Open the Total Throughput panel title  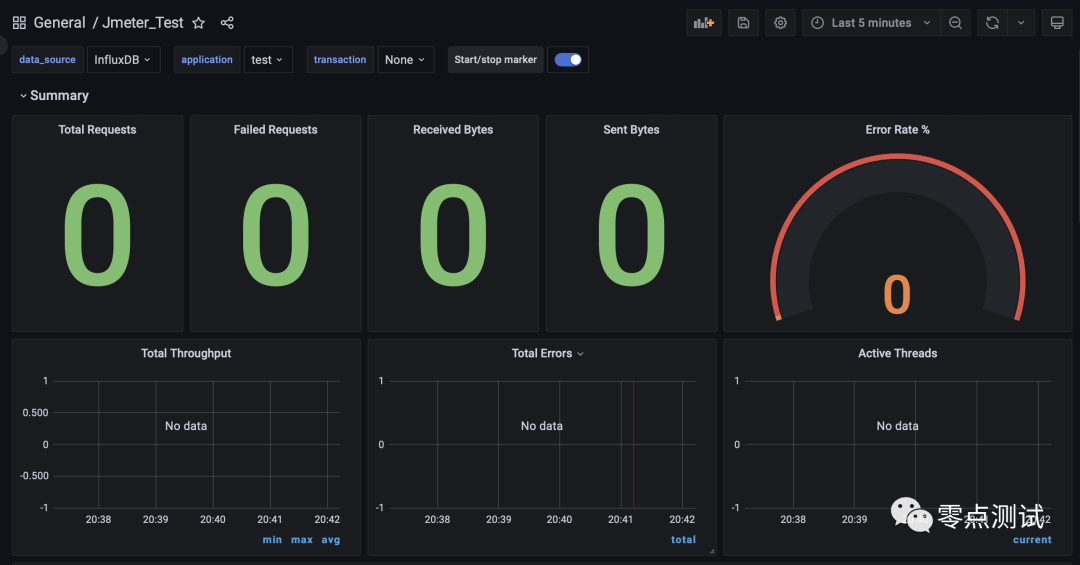coord(186,353)
